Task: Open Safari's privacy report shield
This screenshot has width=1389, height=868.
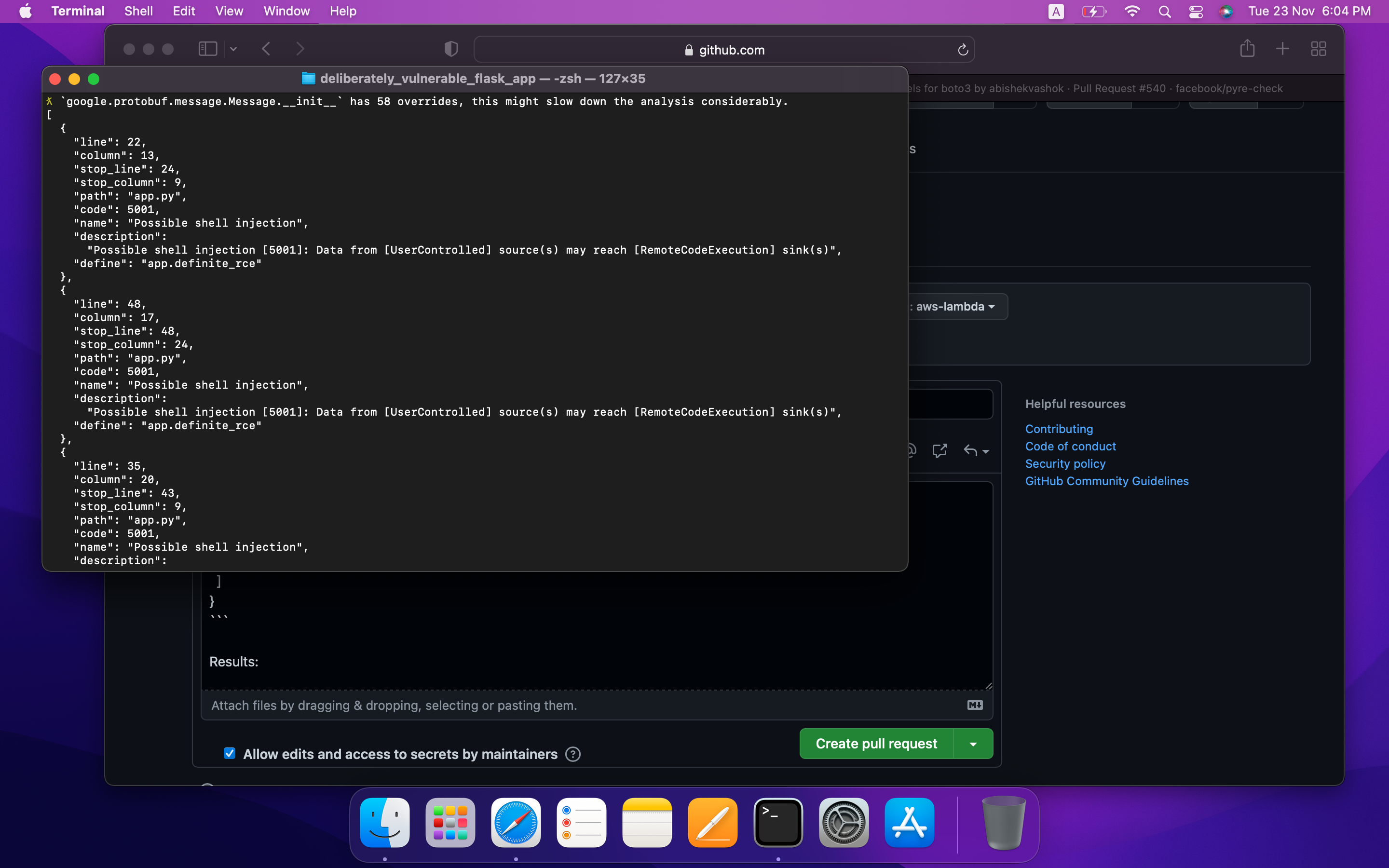Action: [450, 49]
